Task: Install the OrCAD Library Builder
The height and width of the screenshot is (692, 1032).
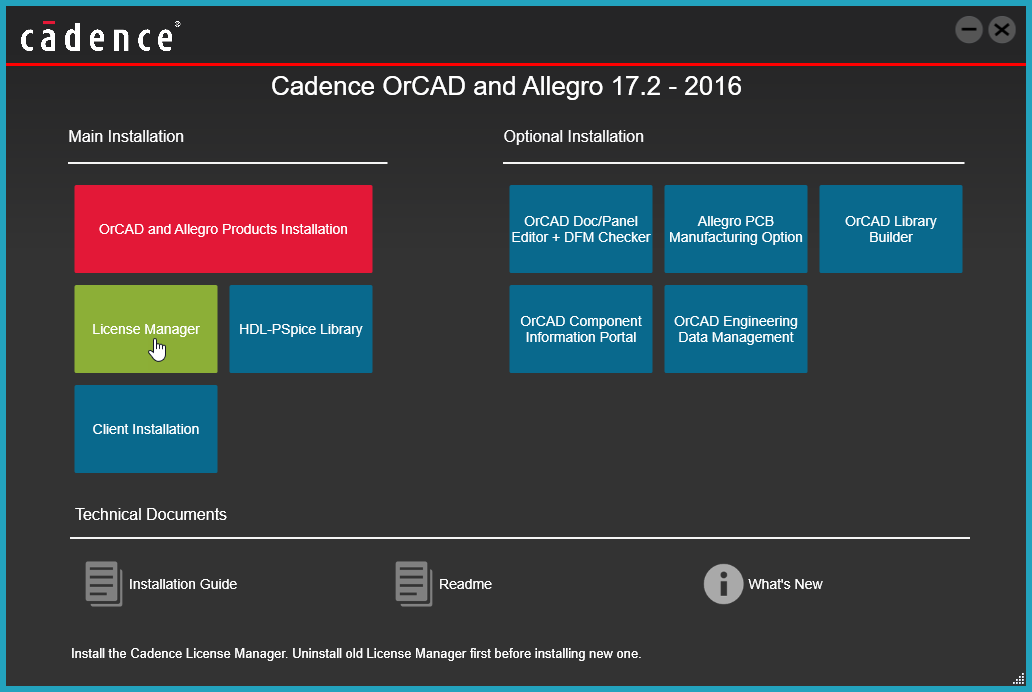Action: point(891,229)
